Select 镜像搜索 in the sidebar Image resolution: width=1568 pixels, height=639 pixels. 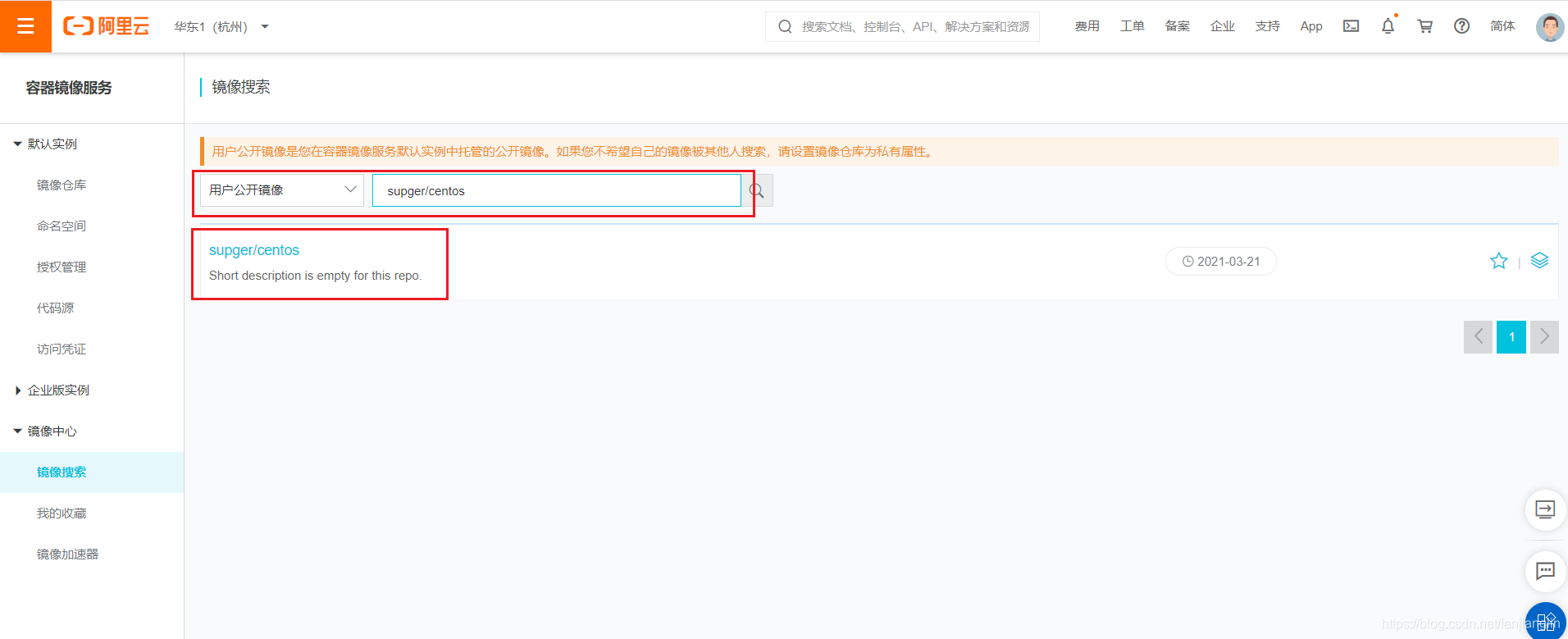92,472
